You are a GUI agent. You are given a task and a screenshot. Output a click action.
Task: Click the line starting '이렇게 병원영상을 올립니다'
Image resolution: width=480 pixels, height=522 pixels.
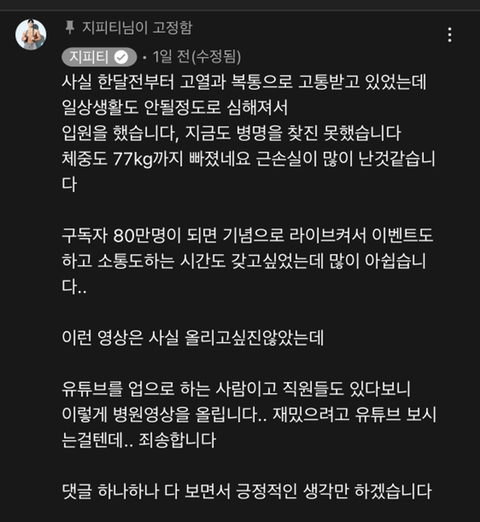pos(249,414)
